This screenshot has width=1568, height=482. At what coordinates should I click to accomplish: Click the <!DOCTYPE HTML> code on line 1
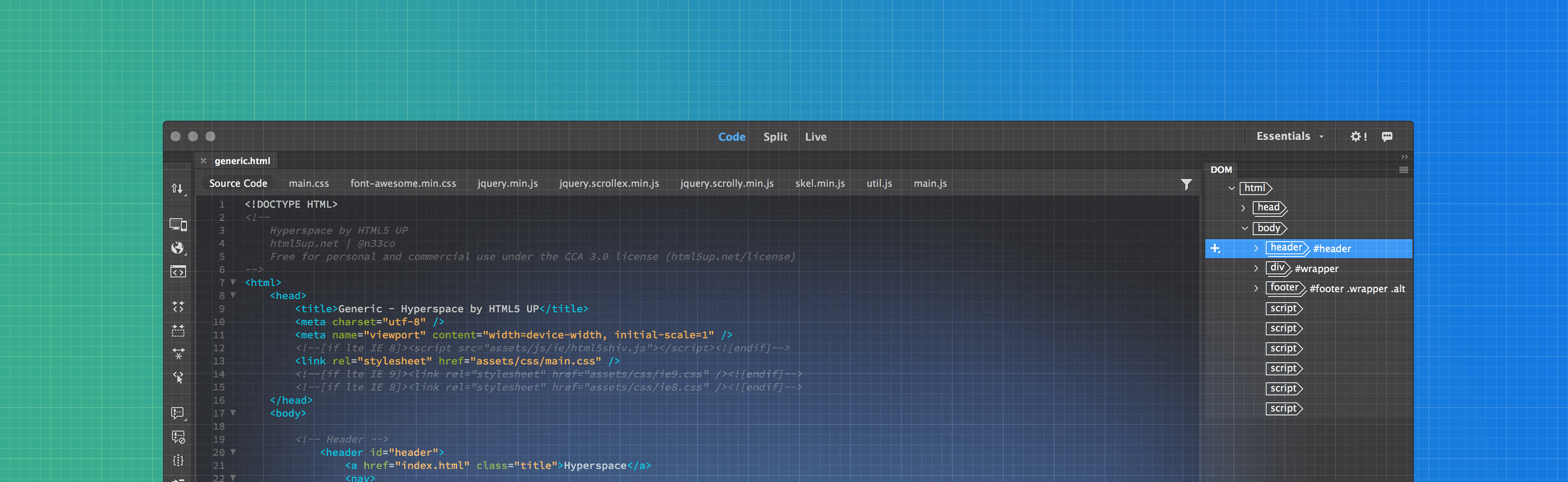tap(291, 204)
